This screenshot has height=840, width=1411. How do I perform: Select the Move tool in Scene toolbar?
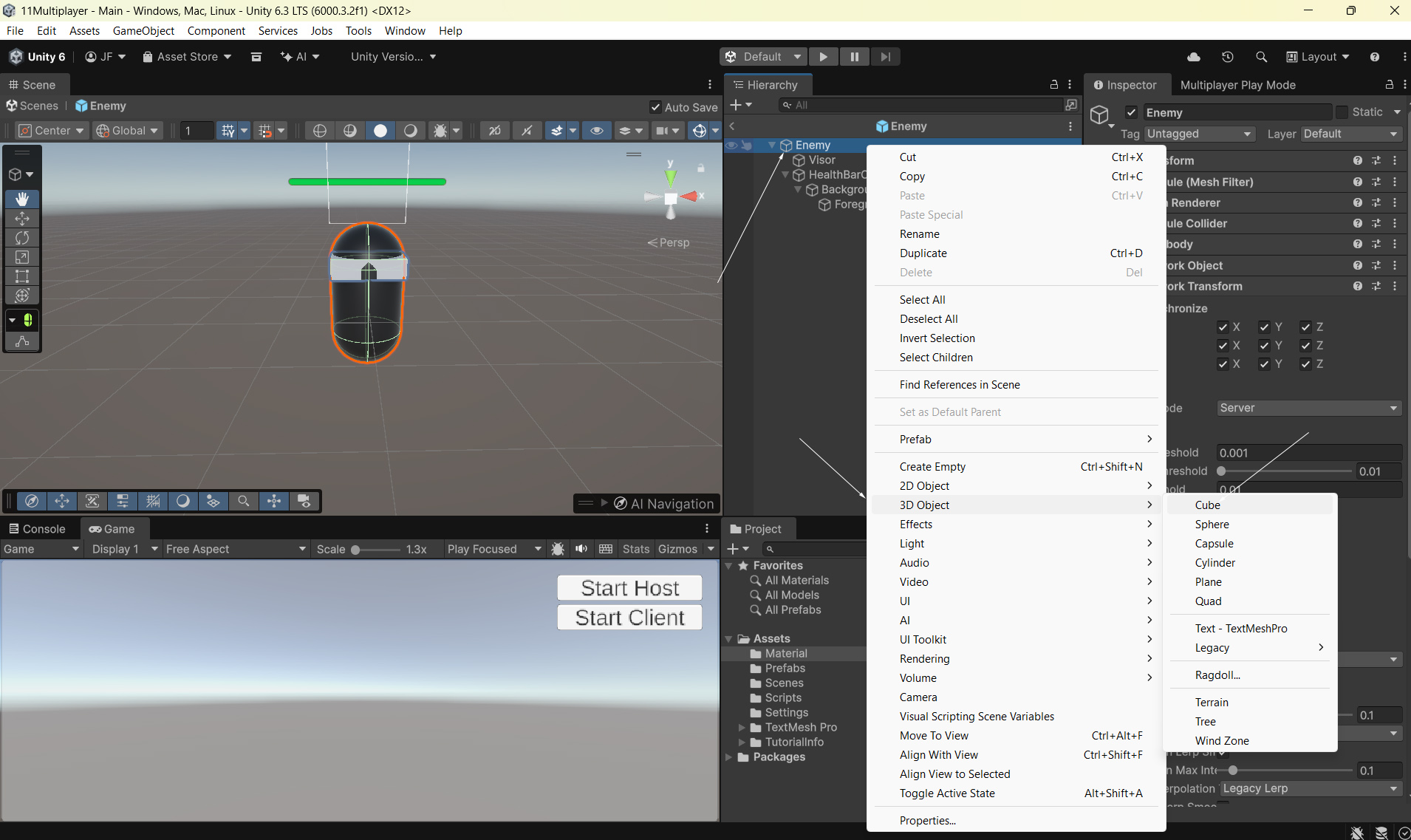point(22,219)
